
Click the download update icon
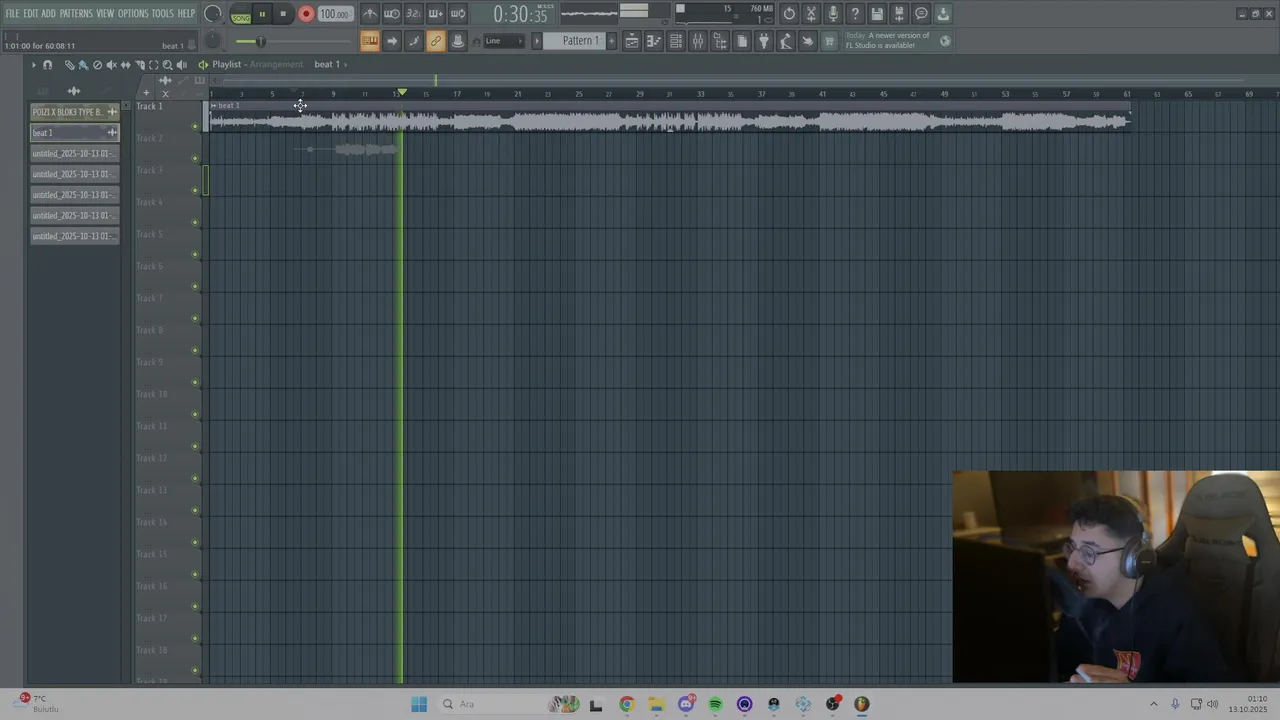(943, 14)
